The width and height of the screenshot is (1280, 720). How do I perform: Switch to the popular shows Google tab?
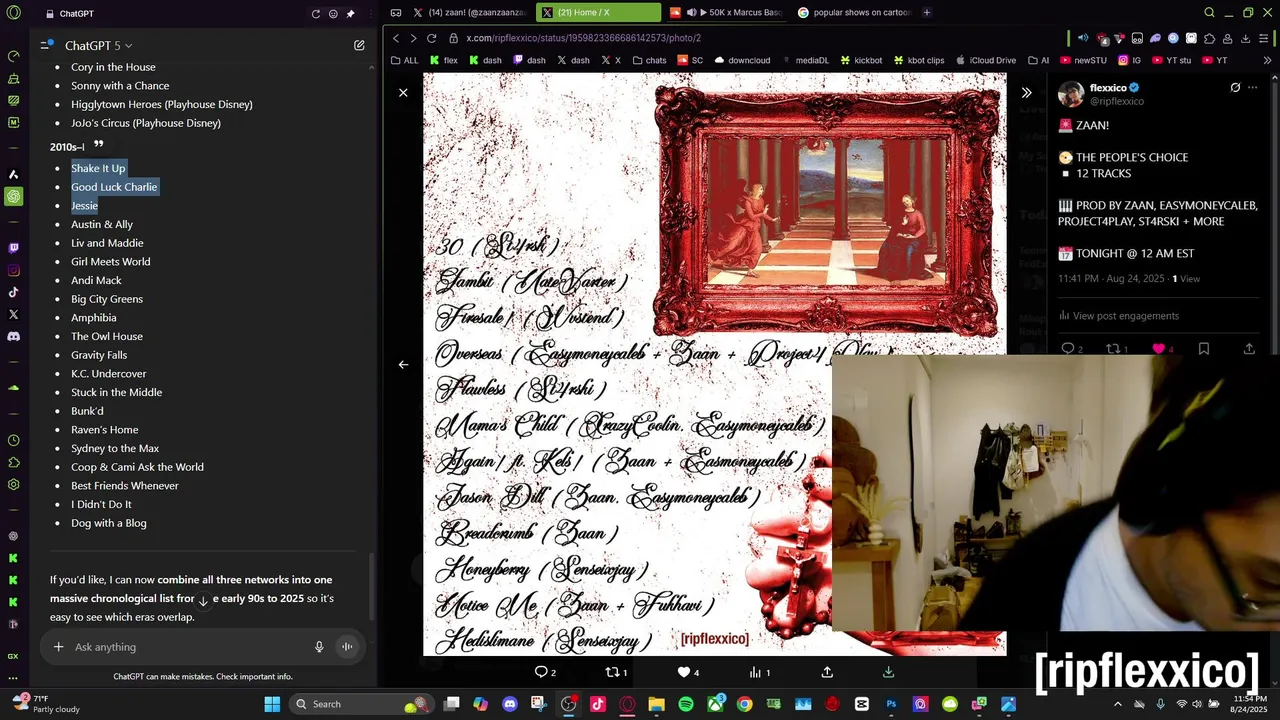tap(854, 13)
